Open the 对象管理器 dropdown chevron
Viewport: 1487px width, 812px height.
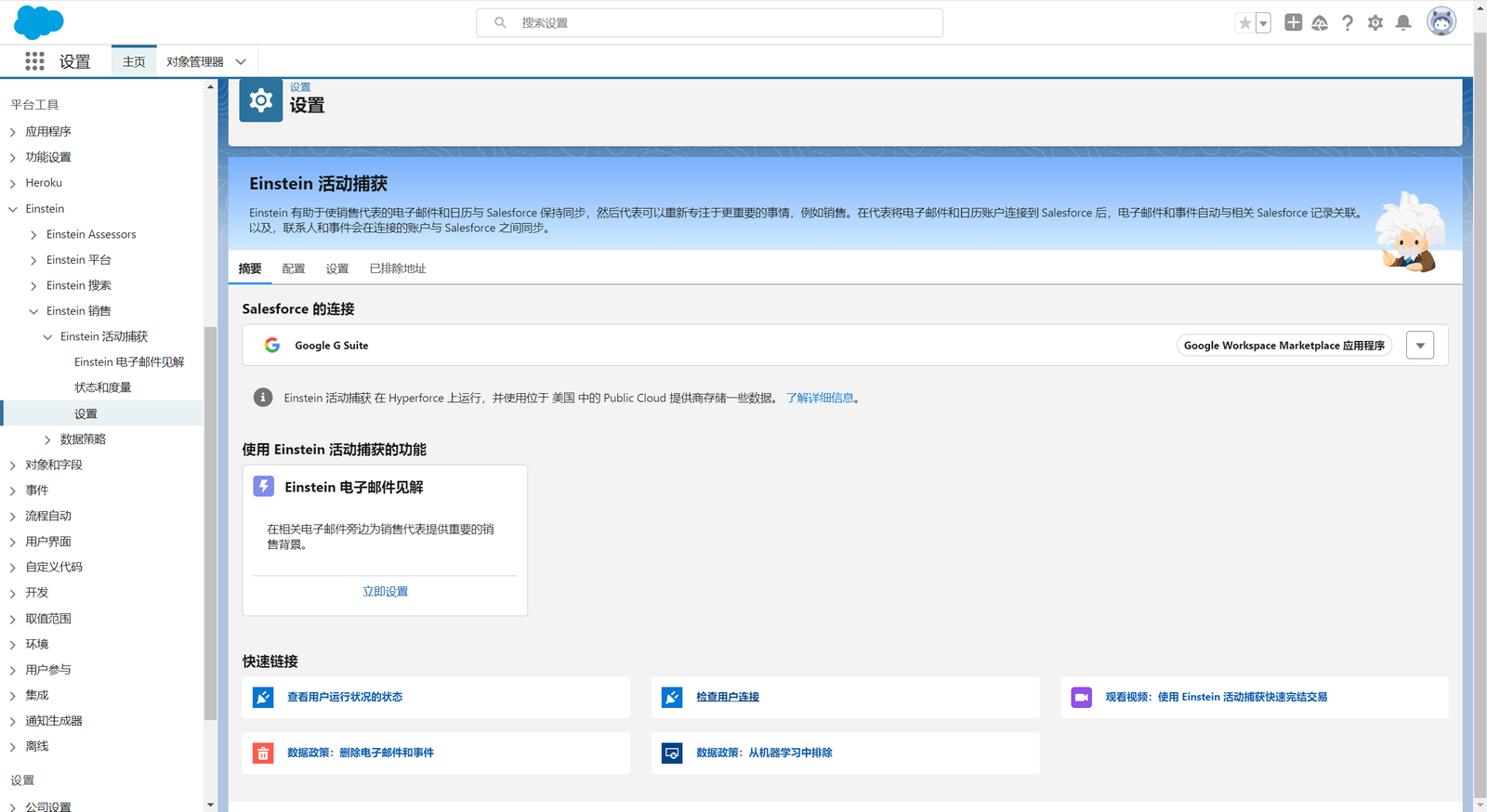pyautogui.click(x=241, y=61)
